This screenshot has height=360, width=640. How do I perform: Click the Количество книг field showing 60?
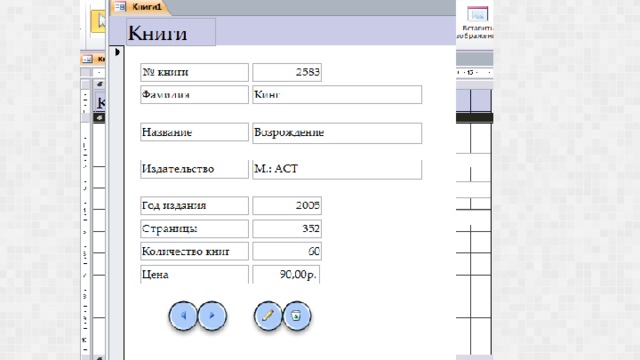tap(287, 251)
